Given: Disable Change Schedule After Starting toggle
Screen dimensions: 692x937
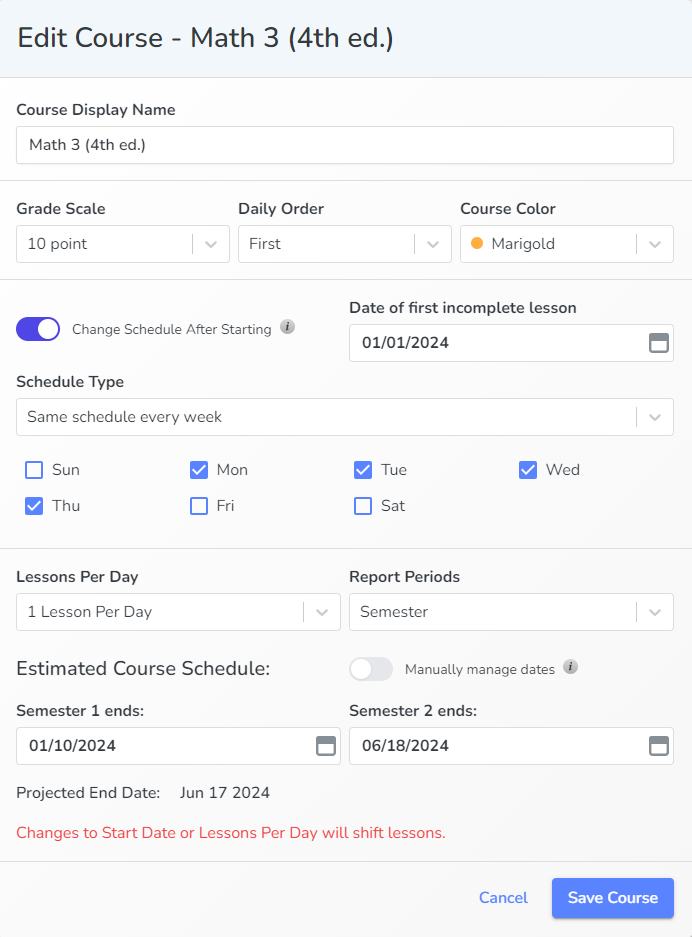Looking at the screenshot, I should pyautogui.click(x=38, y=329).
